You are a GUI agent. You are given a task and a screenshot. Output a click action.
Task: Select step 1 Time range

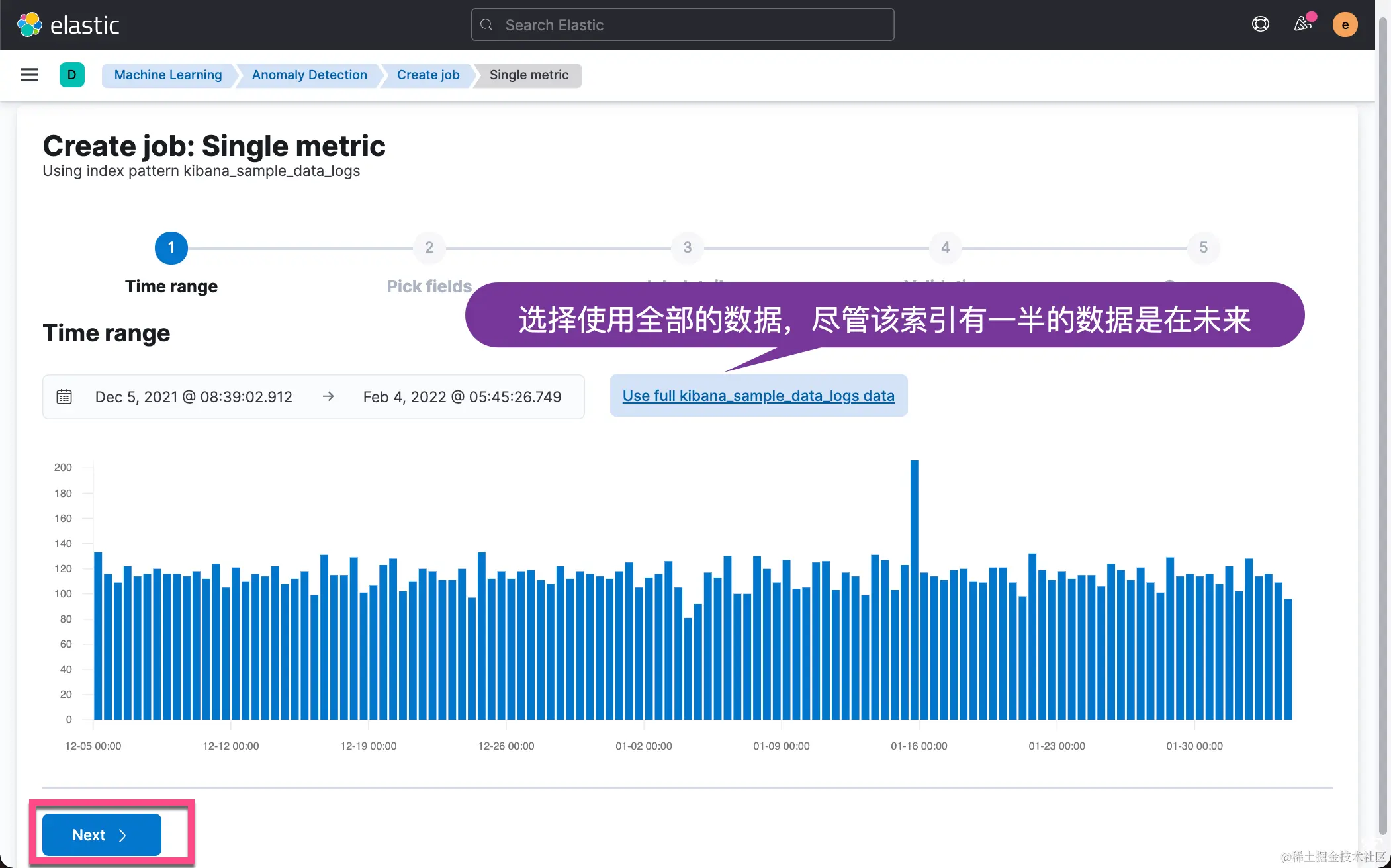[171, 248]
